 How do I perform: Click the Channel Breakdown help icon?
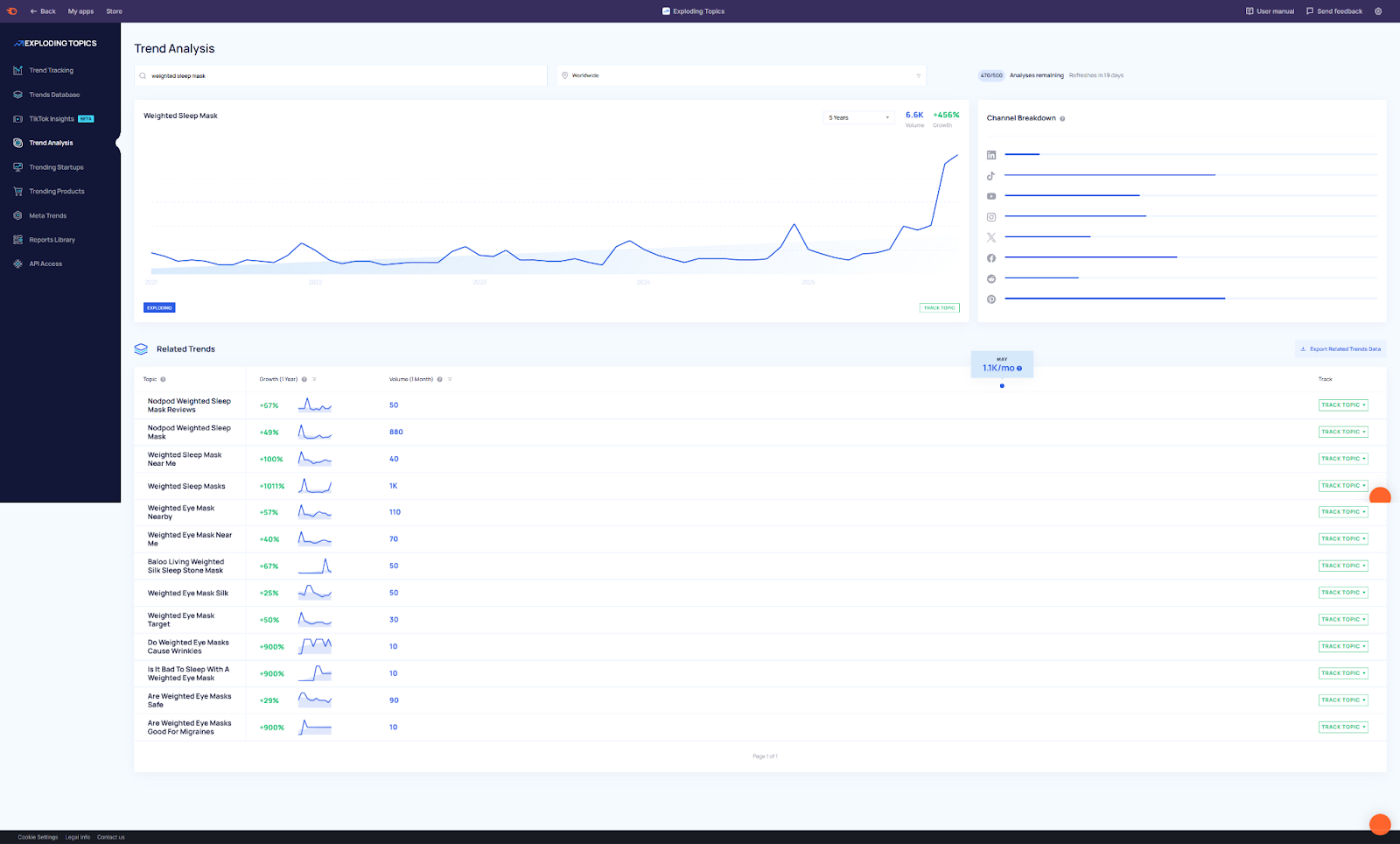[x=1062, y=119]
